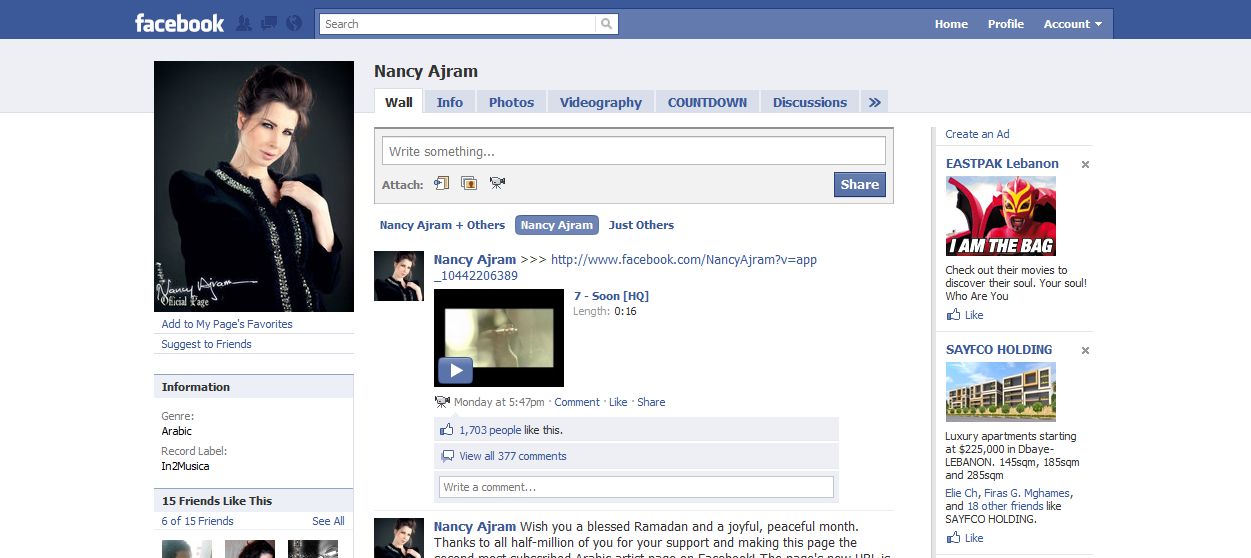Open the EASTPAK 'I AM THE BAG' ad image
1251x558 pixels.
pos(1000,217)
